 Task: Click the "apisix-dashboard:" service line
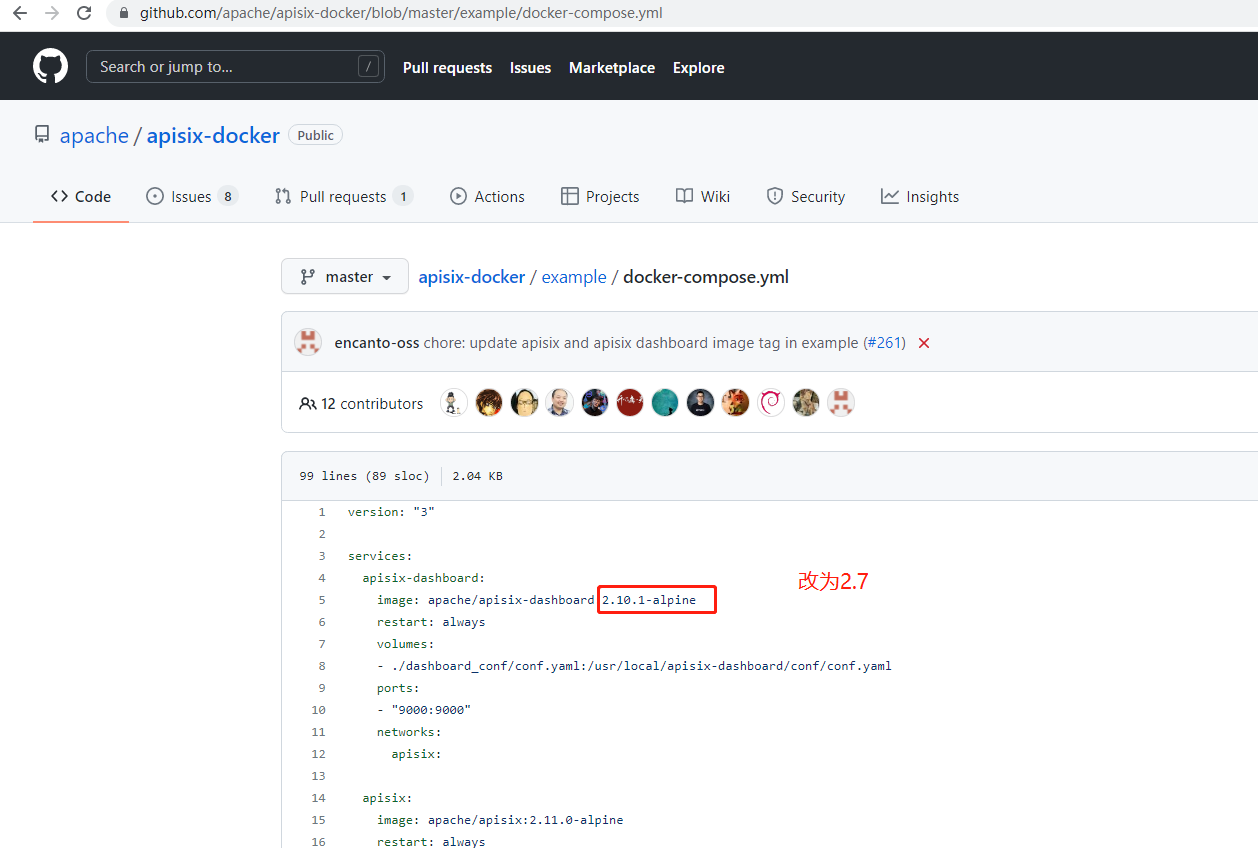424,578
